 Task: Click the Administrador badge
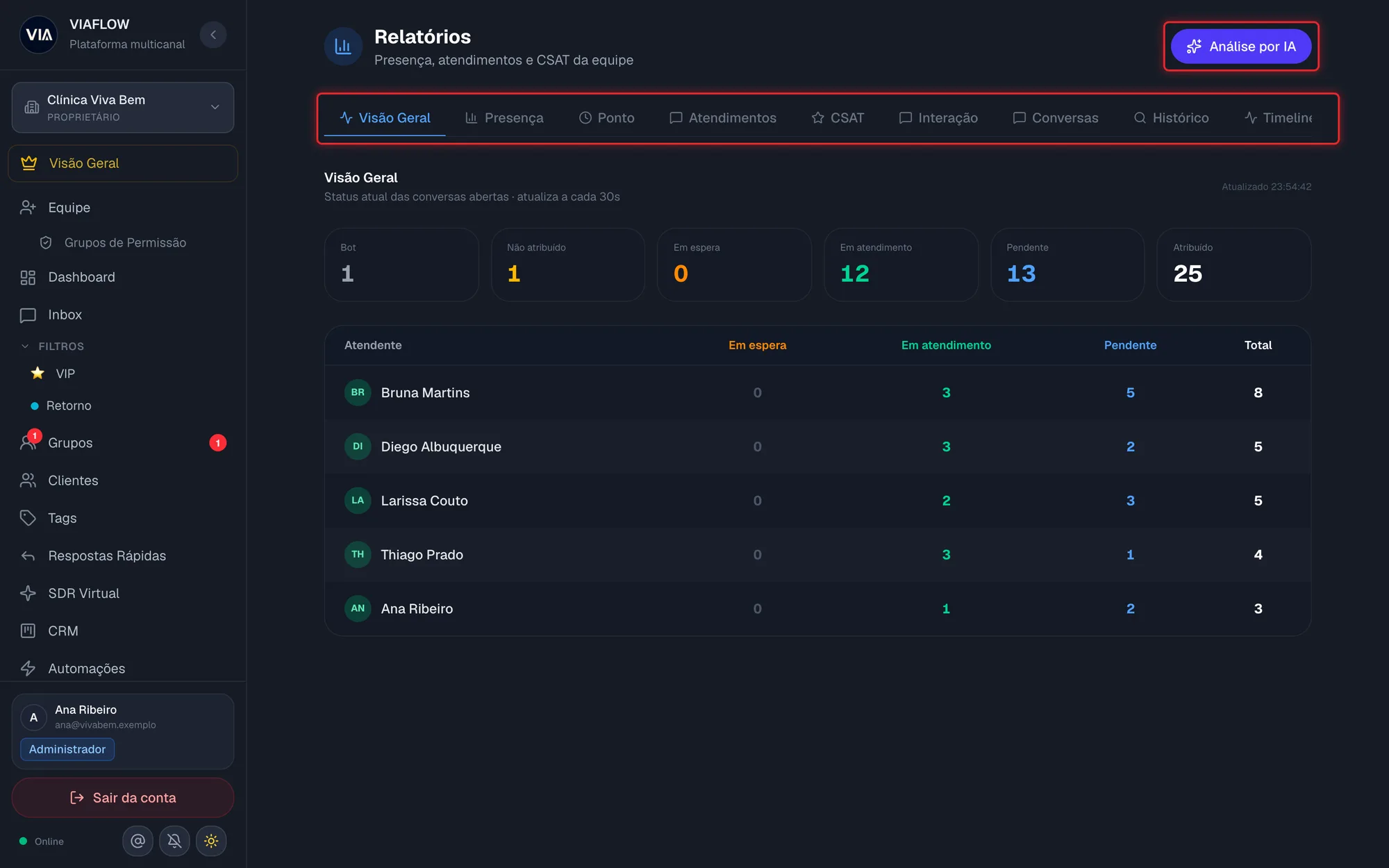pyautogui.click(x=67, y=749)
